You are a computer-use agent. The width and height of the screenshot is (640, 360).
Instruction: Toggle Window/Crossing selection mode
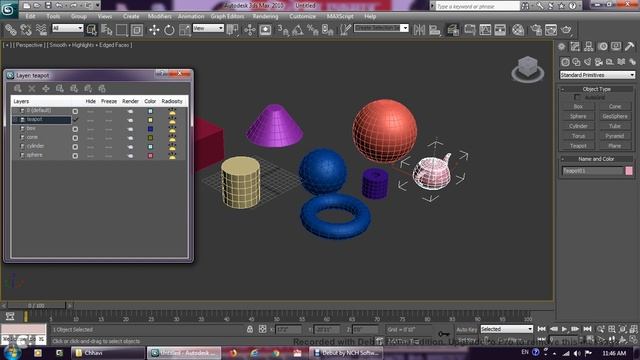tap(137, 30)
